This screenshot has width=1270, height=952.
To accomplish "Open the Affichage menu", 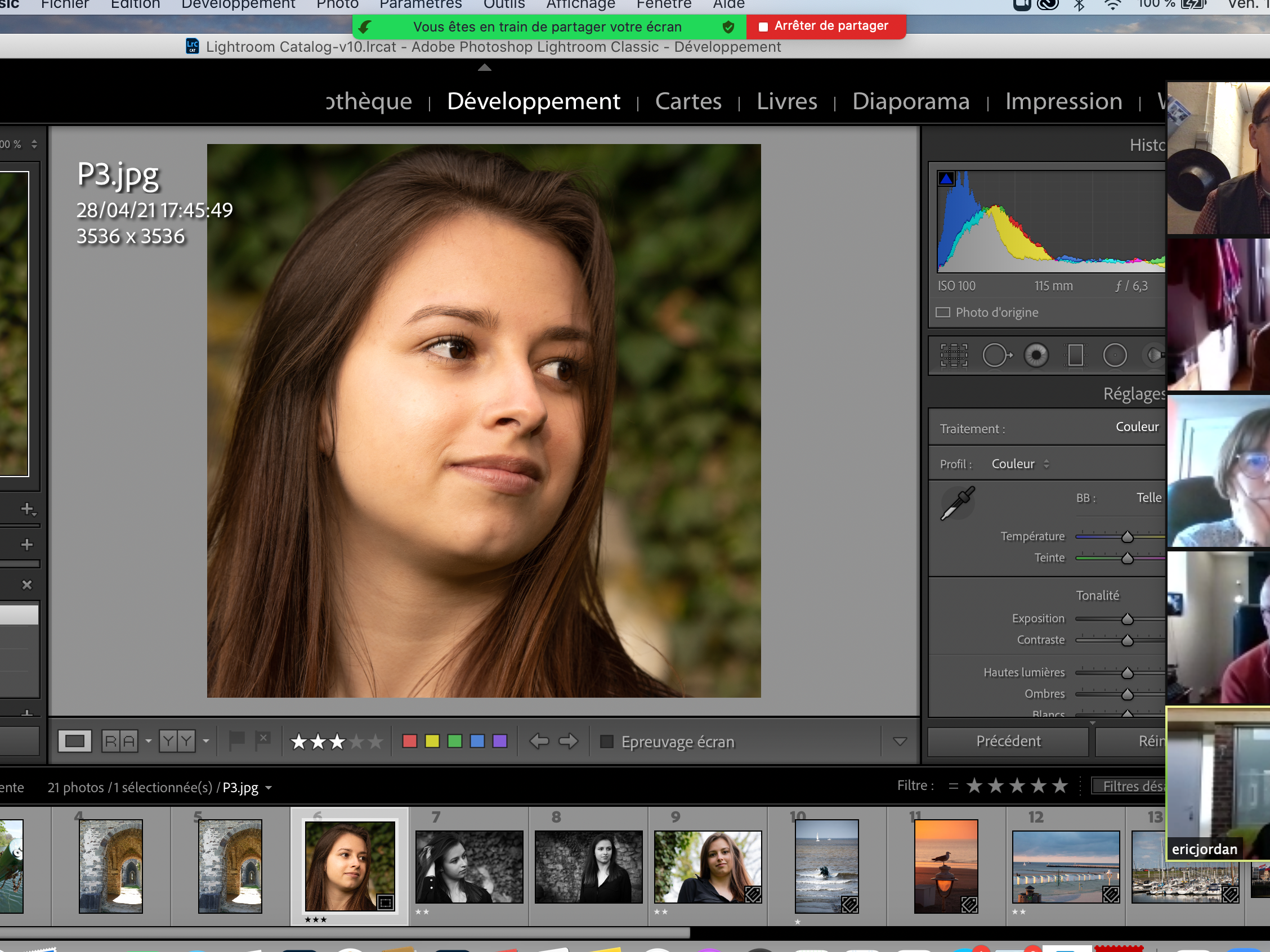I will [x=580, y=5].
